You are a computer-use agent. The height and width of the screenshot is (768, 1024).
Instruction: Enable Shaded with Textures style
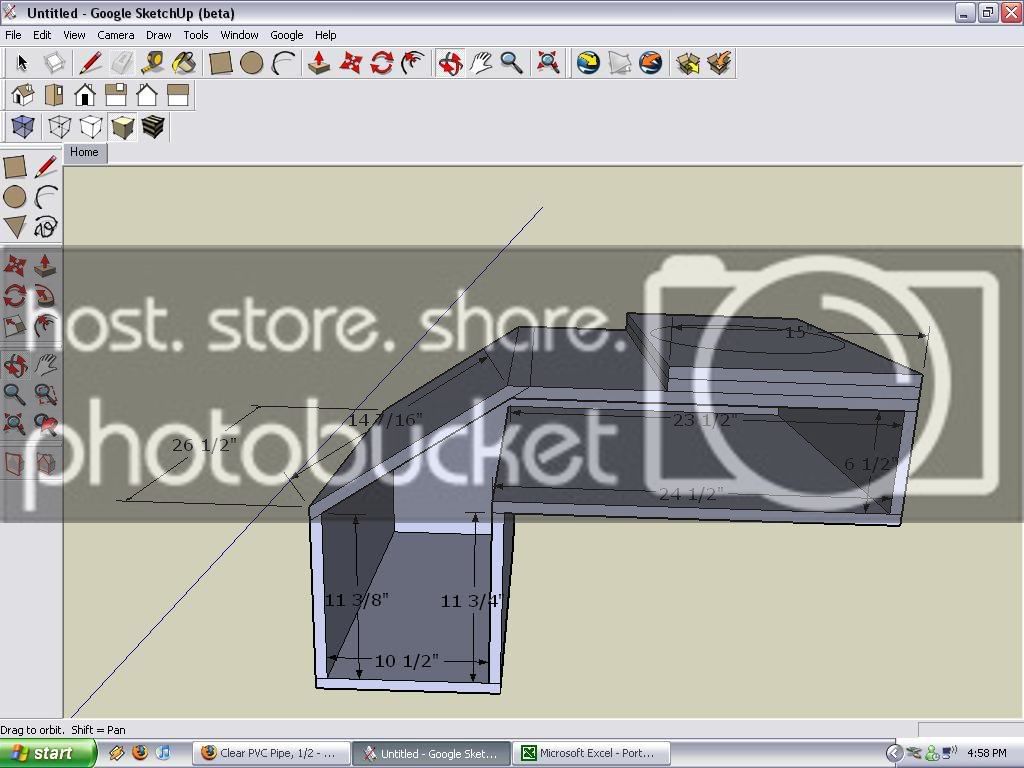[x=153, y=126]
